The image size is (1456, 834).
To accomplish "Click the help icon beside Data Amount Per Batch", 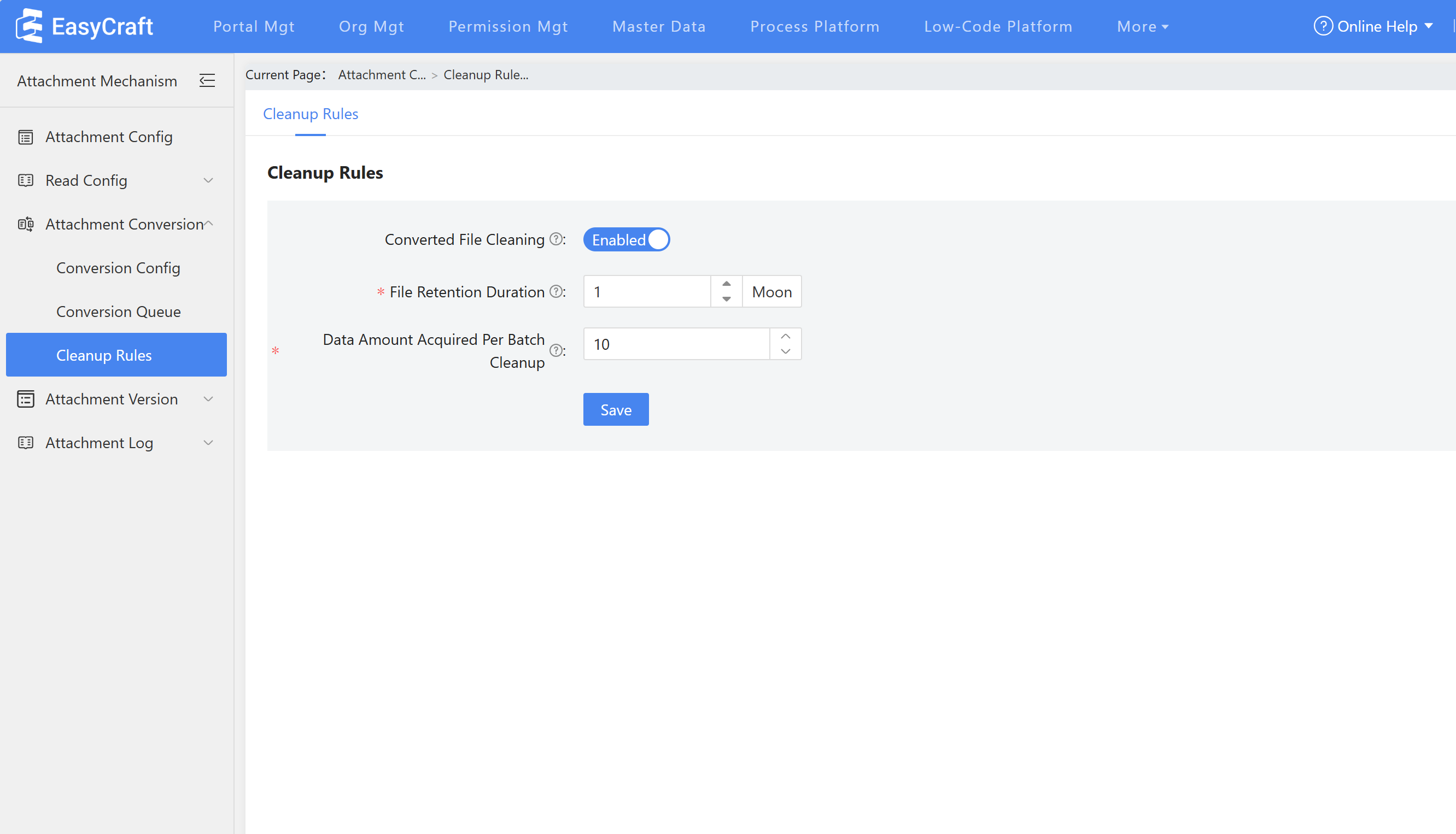I will pyautogui.click(x=555, y=350).
